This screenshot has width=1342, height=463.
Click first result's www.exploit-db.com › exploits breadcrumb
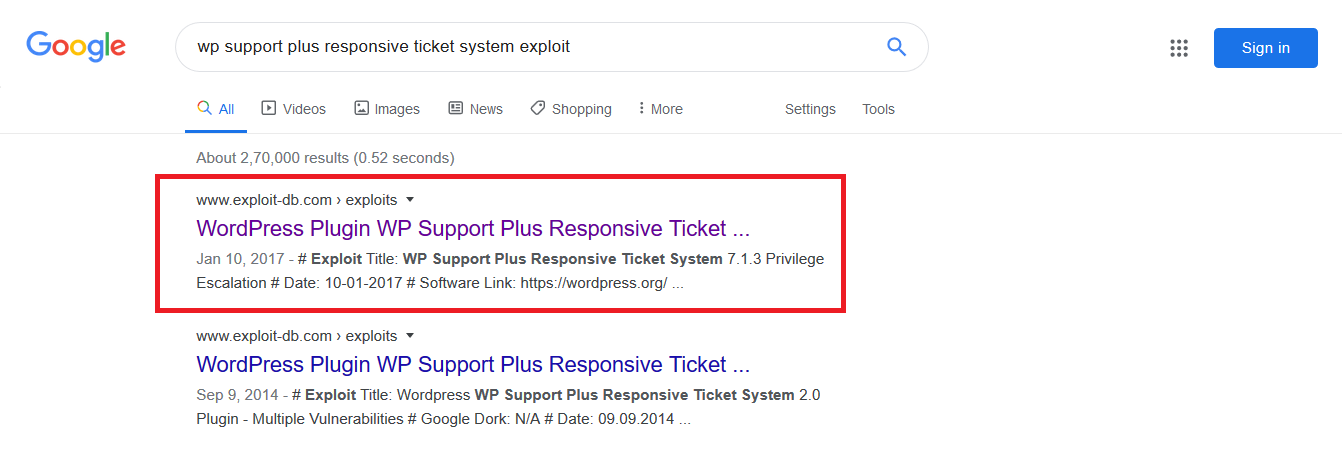coord(297,200)
